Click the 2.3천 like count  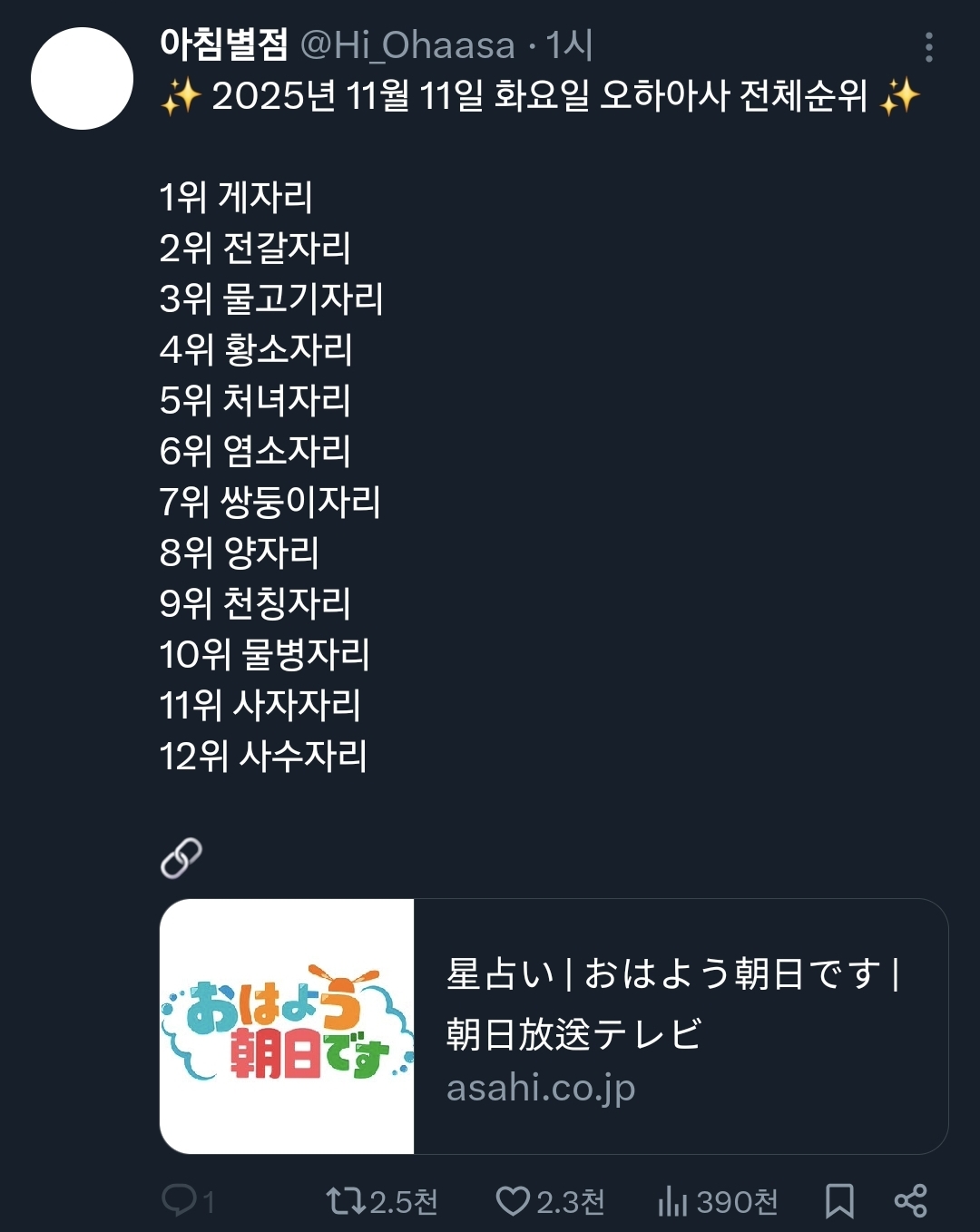click(571, 1202)
